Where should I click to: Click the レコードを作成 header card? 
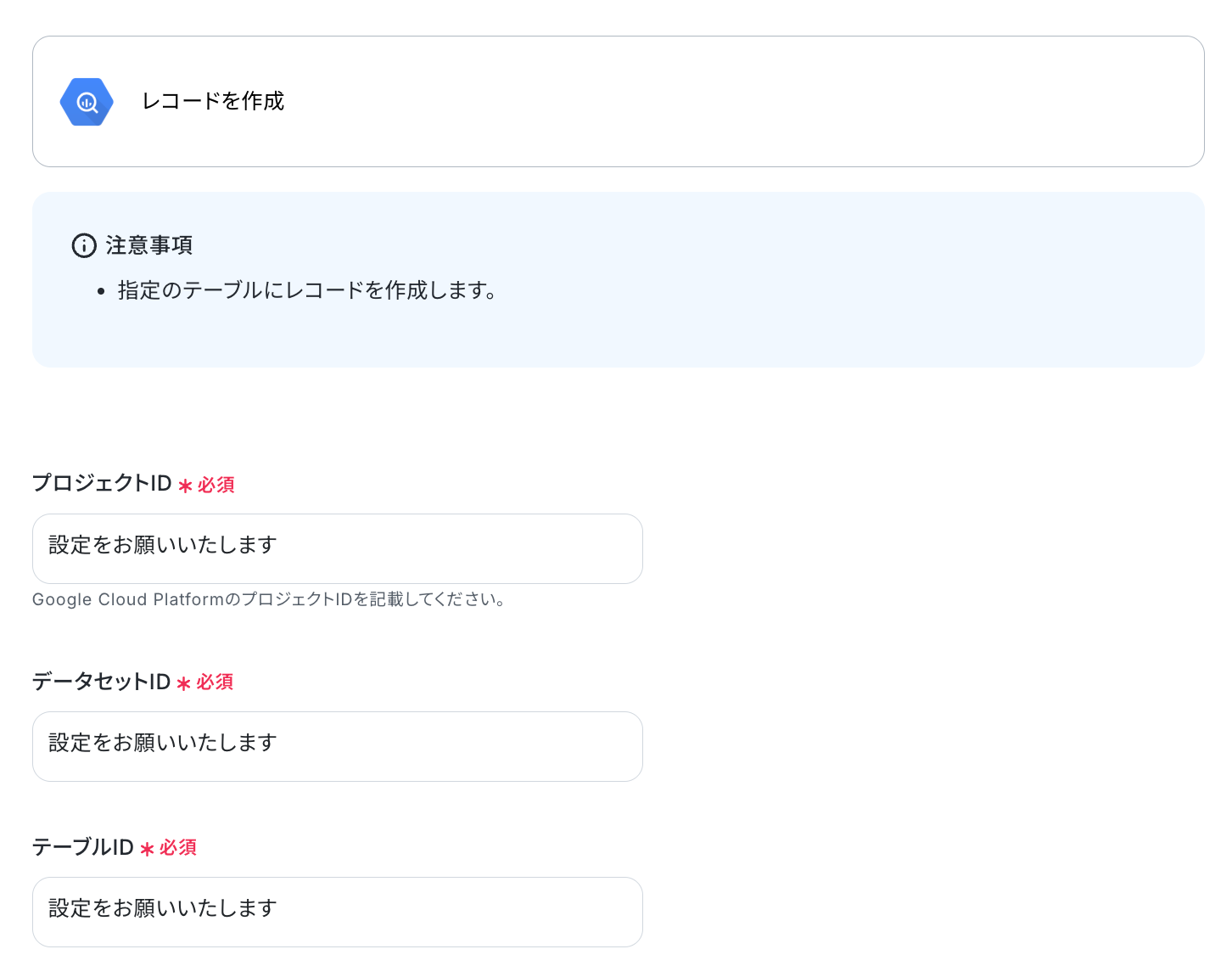point(619,102)
